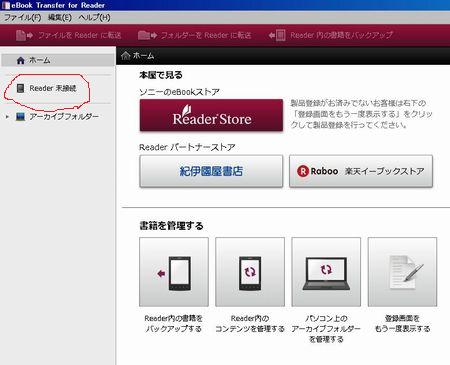Viewport: 450px width, 365px height.
Task: Click パソコン上のアーカイブフォルダーを管理する label
Action: click(x=326, y=329)
